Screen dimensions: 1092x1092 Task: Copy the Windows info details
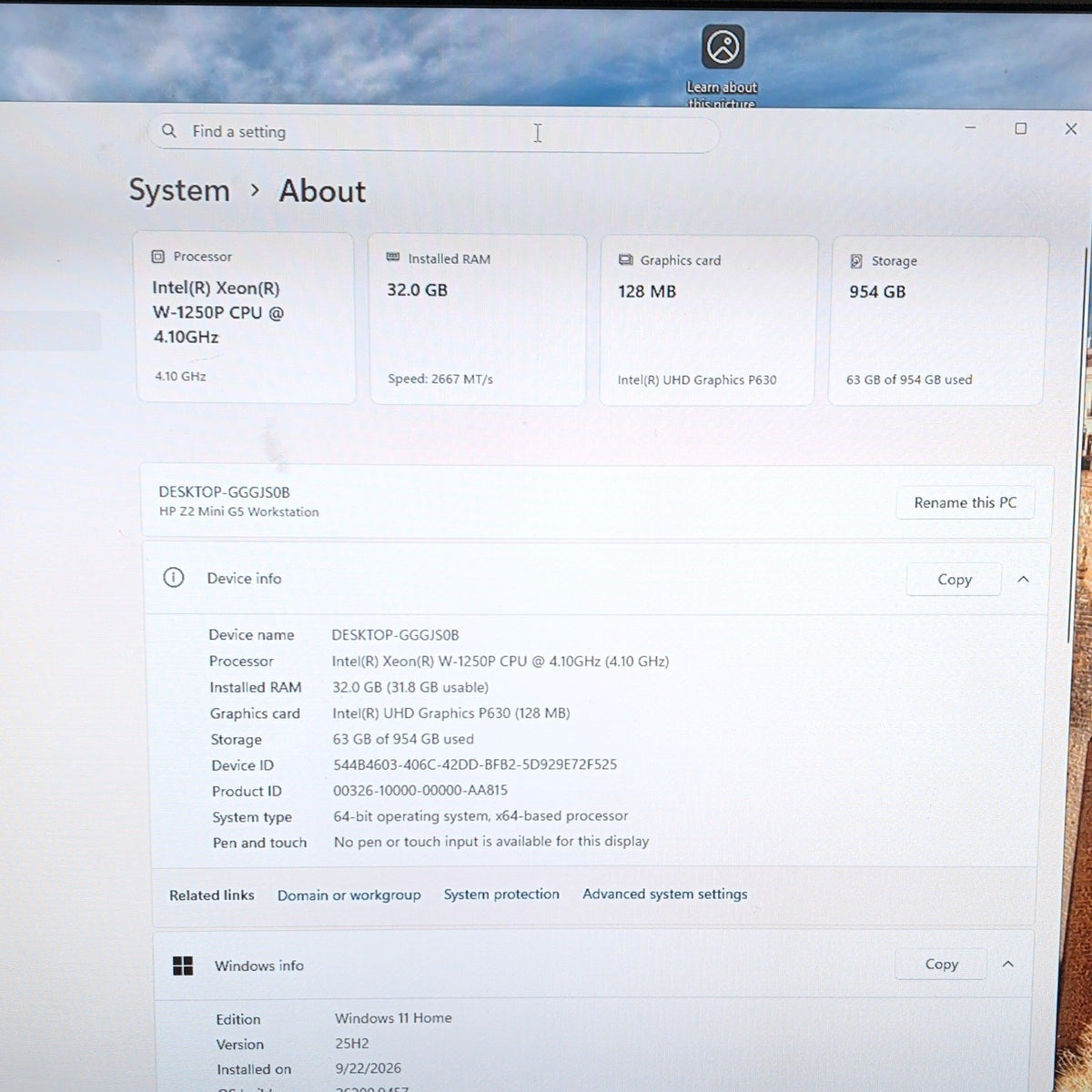tap(941, 965)
